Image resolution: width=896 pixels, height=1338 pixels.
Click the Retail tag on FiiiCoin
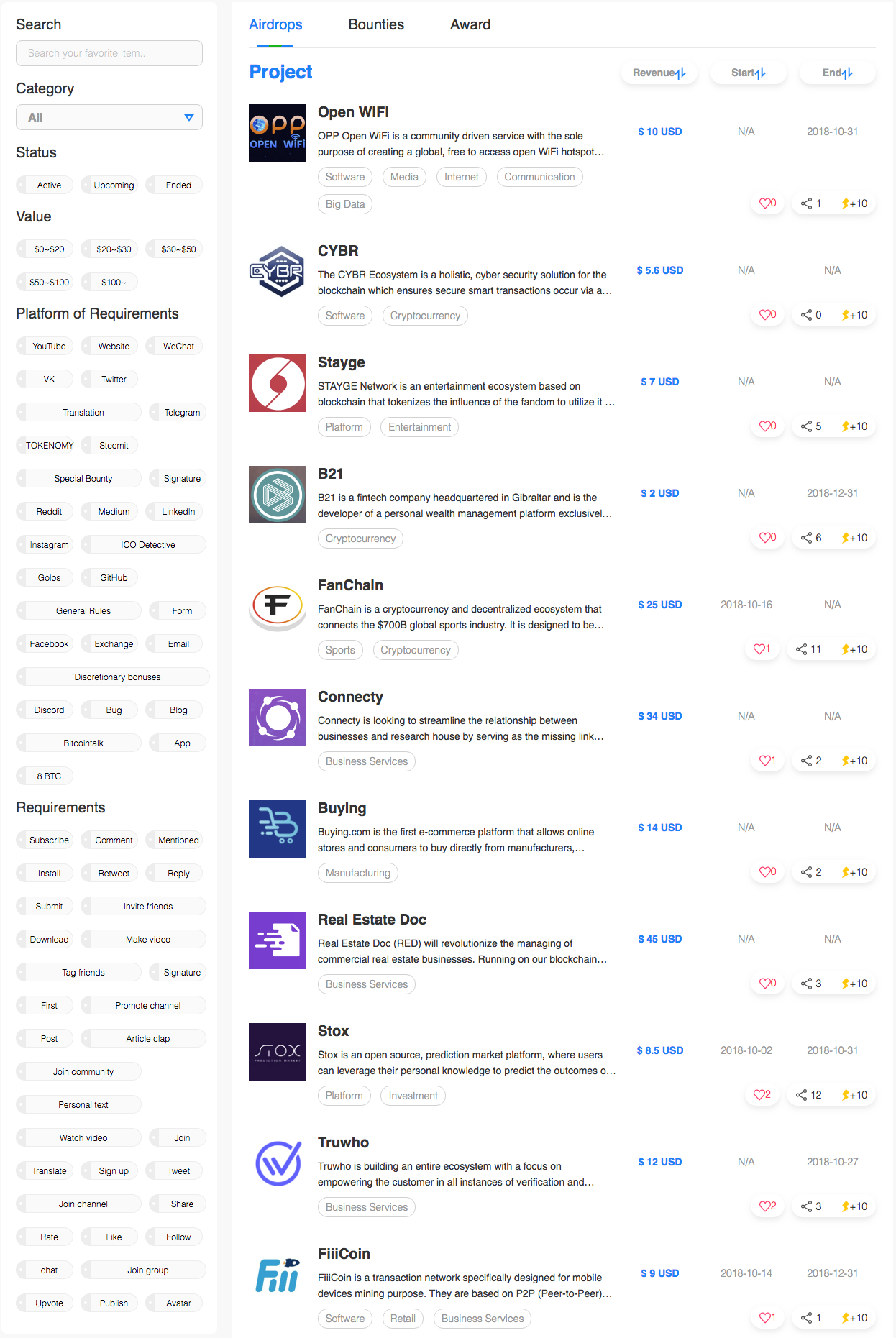click(x=403, y=1319)
